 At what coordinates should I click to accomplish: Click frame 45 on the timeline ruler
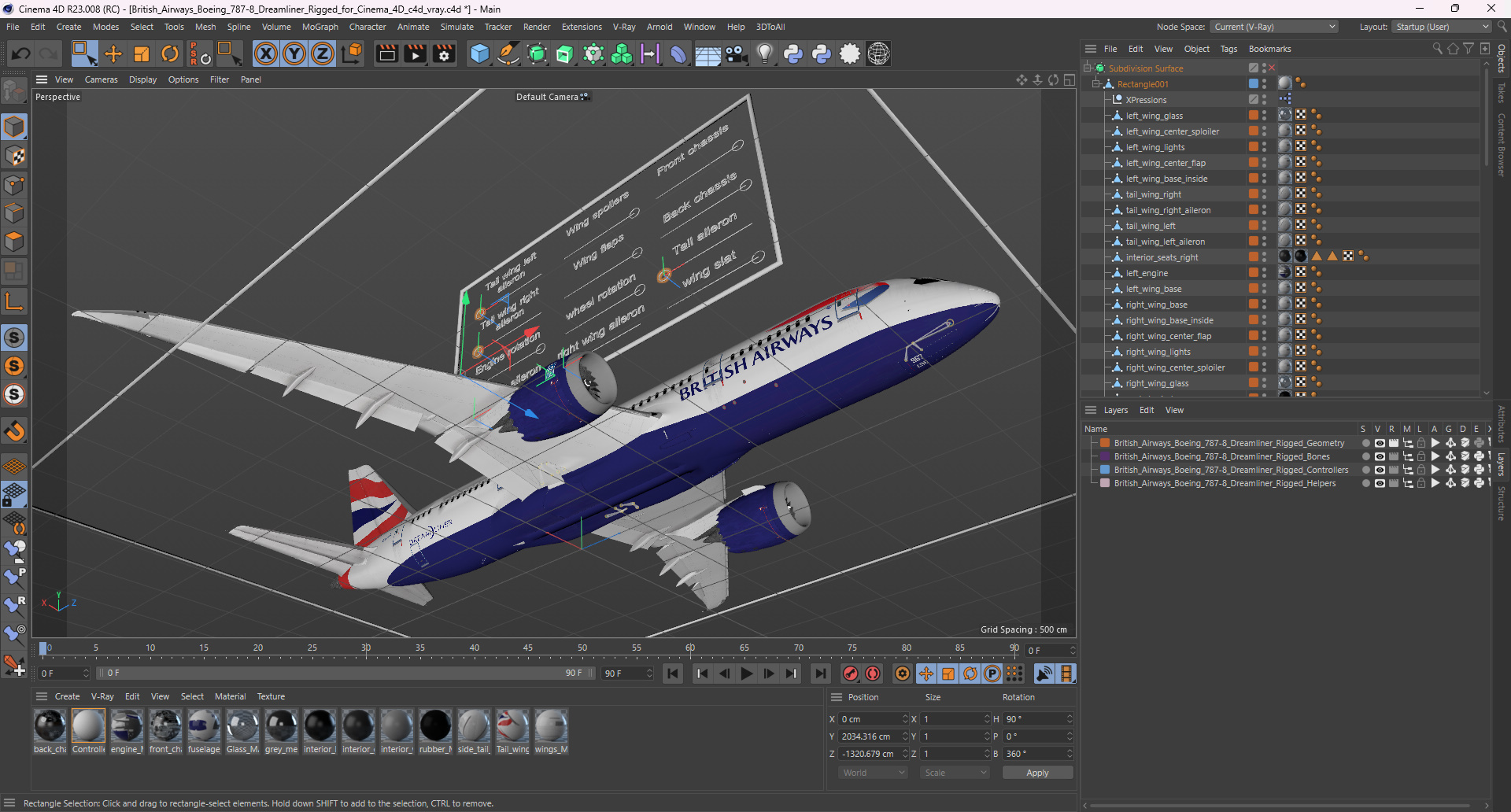pyautogui.click(x=528, y=648)
